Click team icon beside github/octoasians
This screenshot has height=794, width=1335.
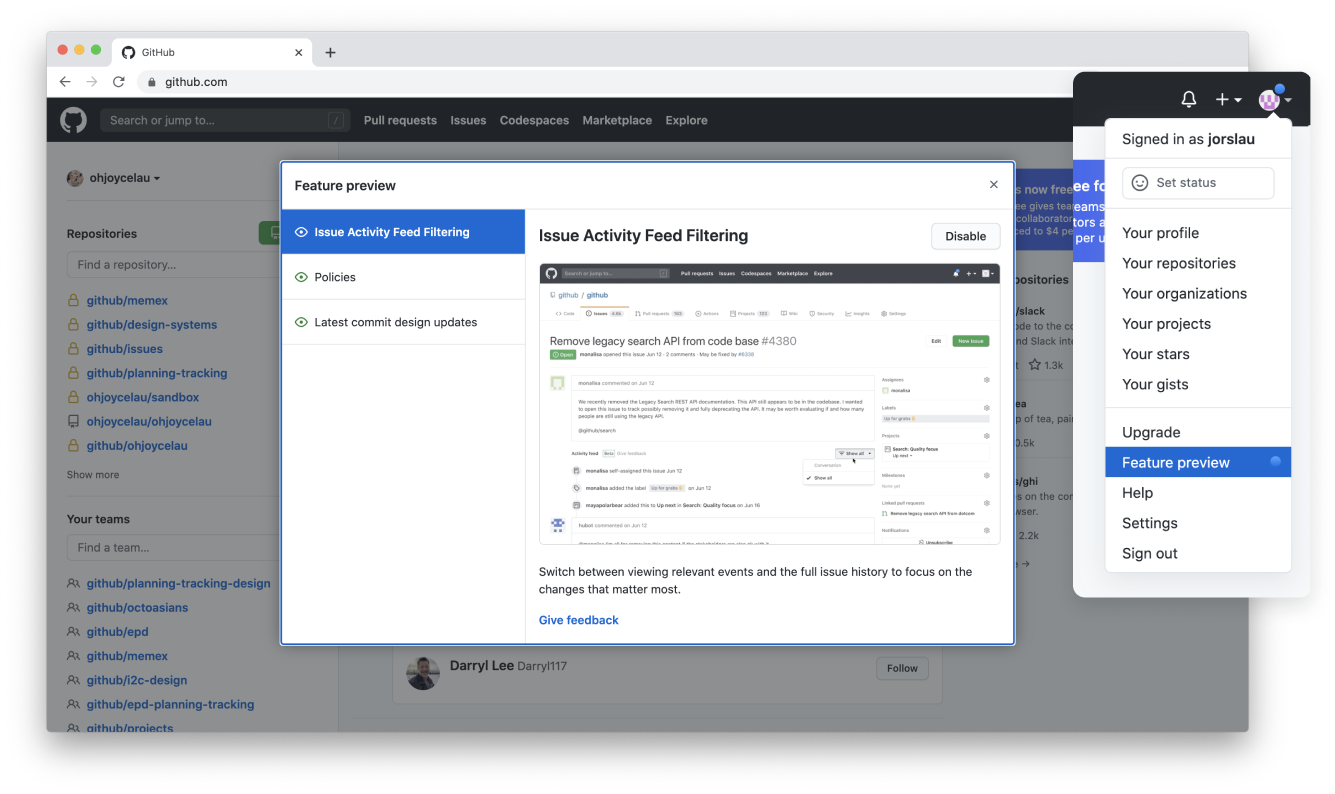[x=73, y=607]
